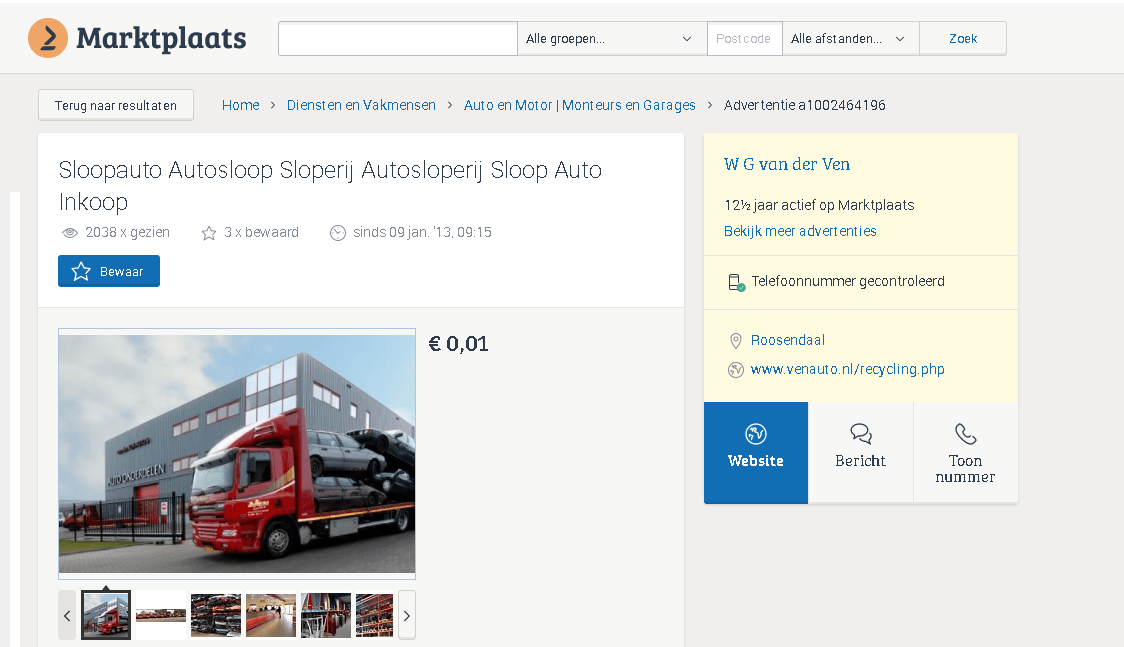Screen dimensions: 1124x647
Task: Open Diensten en Vakmensen breadcrumb
Action: (x=361, y=105)
